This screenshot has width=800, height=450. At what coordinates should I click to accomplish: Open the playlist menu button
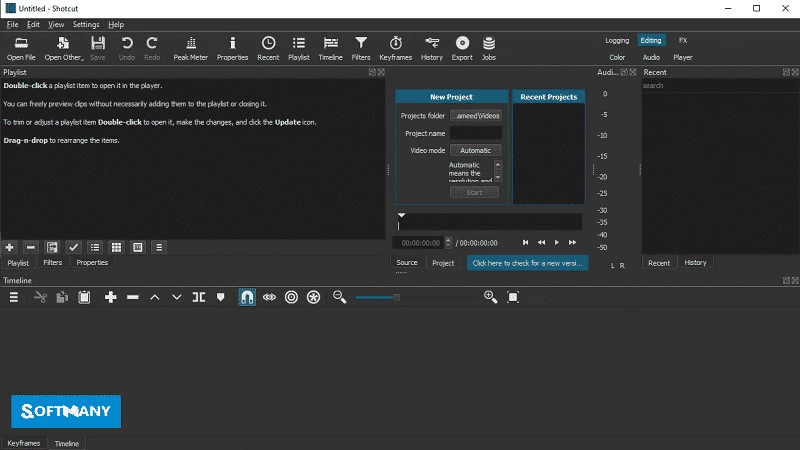pos(159,247)
